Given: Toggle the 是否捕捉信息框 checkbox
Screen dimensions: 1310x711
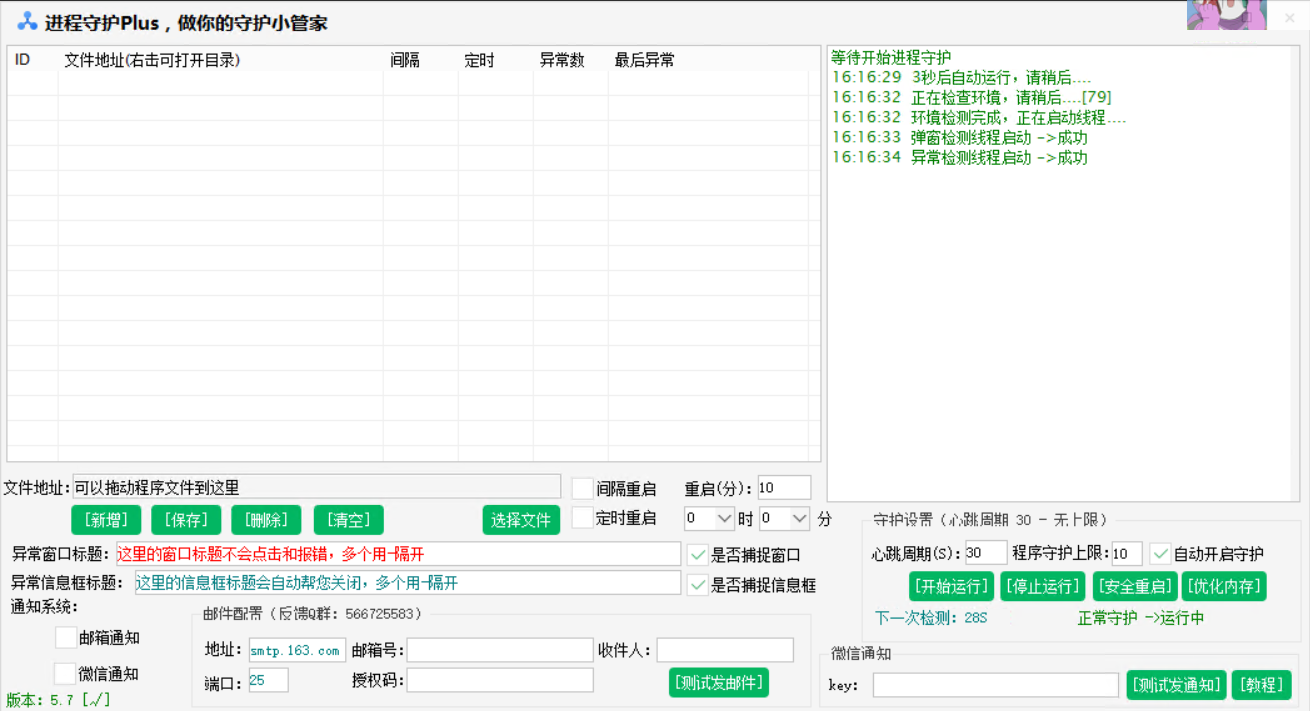Looking at the screenshot, I should click(x=698, y=585).
